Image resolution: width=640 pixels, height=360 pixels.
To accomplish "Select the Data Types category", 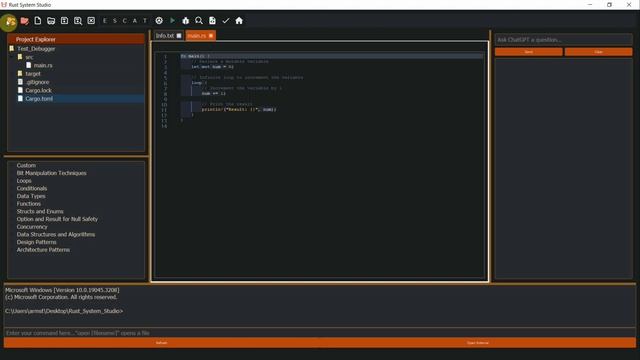I will click(31, 196).
